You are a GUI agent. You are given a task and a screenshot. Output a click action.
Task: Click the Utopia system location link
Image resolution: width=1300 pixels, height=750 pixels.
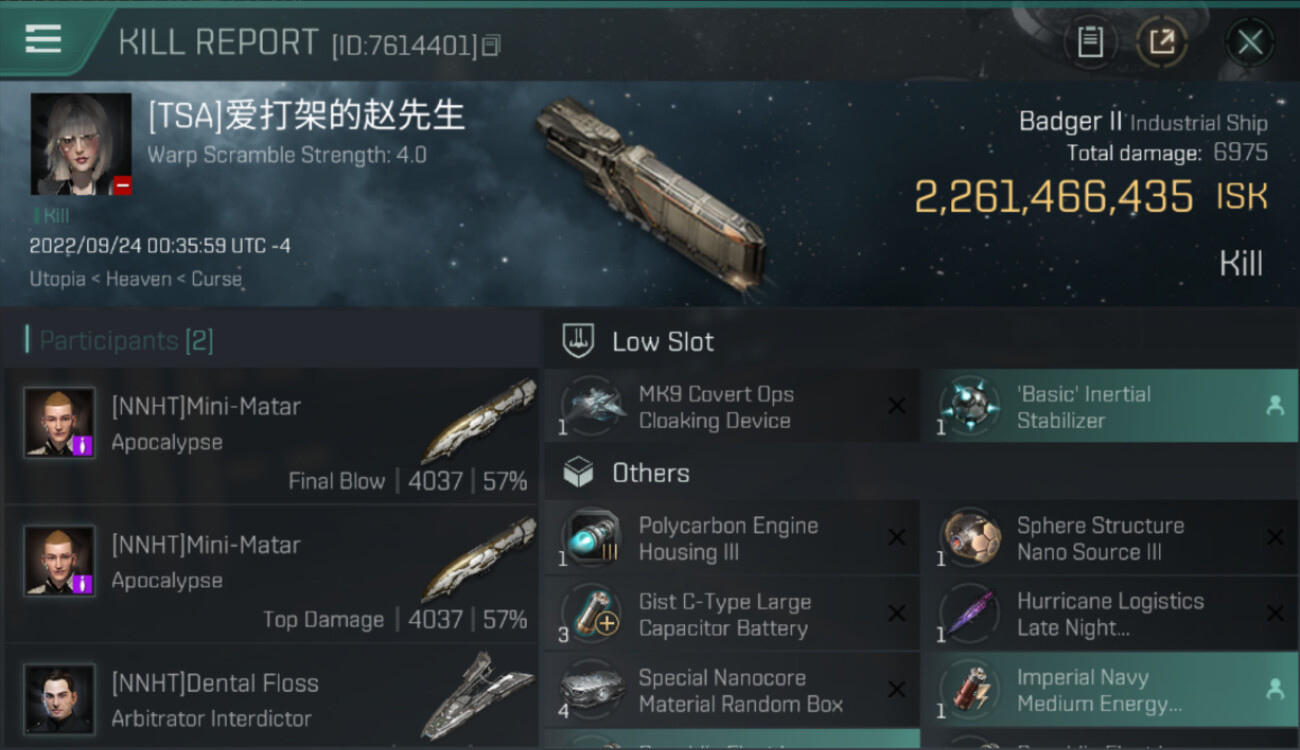click(58, 279)
